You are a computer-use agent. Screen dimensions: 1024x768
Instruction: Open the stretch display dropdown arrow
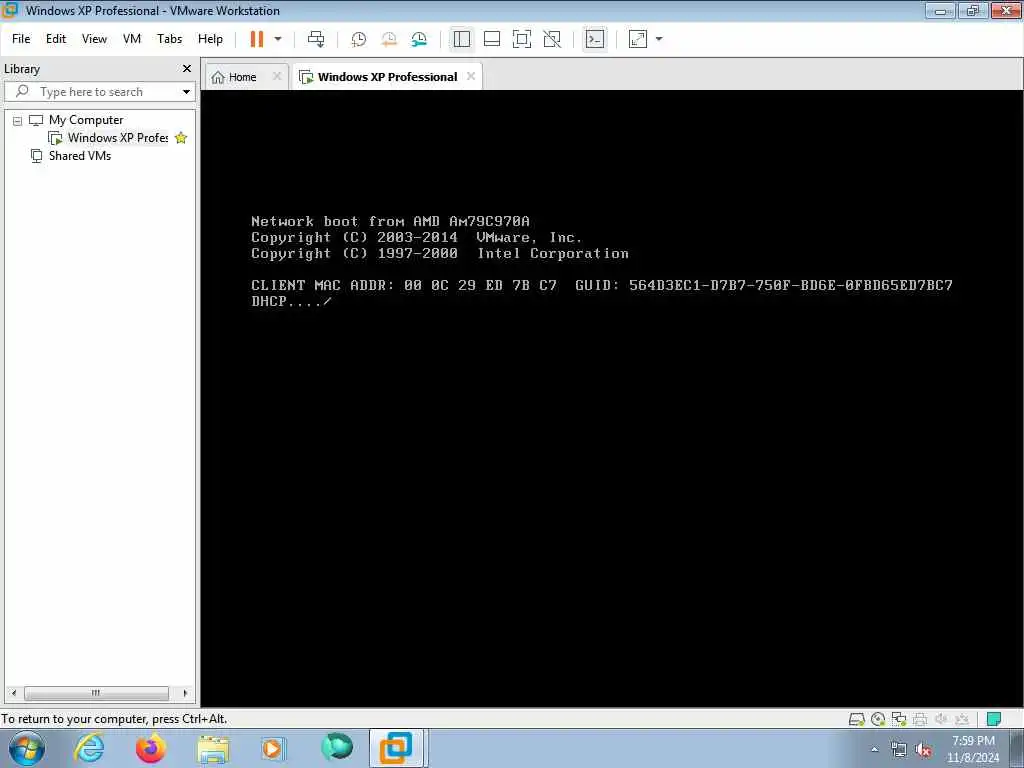click(659, 39)
